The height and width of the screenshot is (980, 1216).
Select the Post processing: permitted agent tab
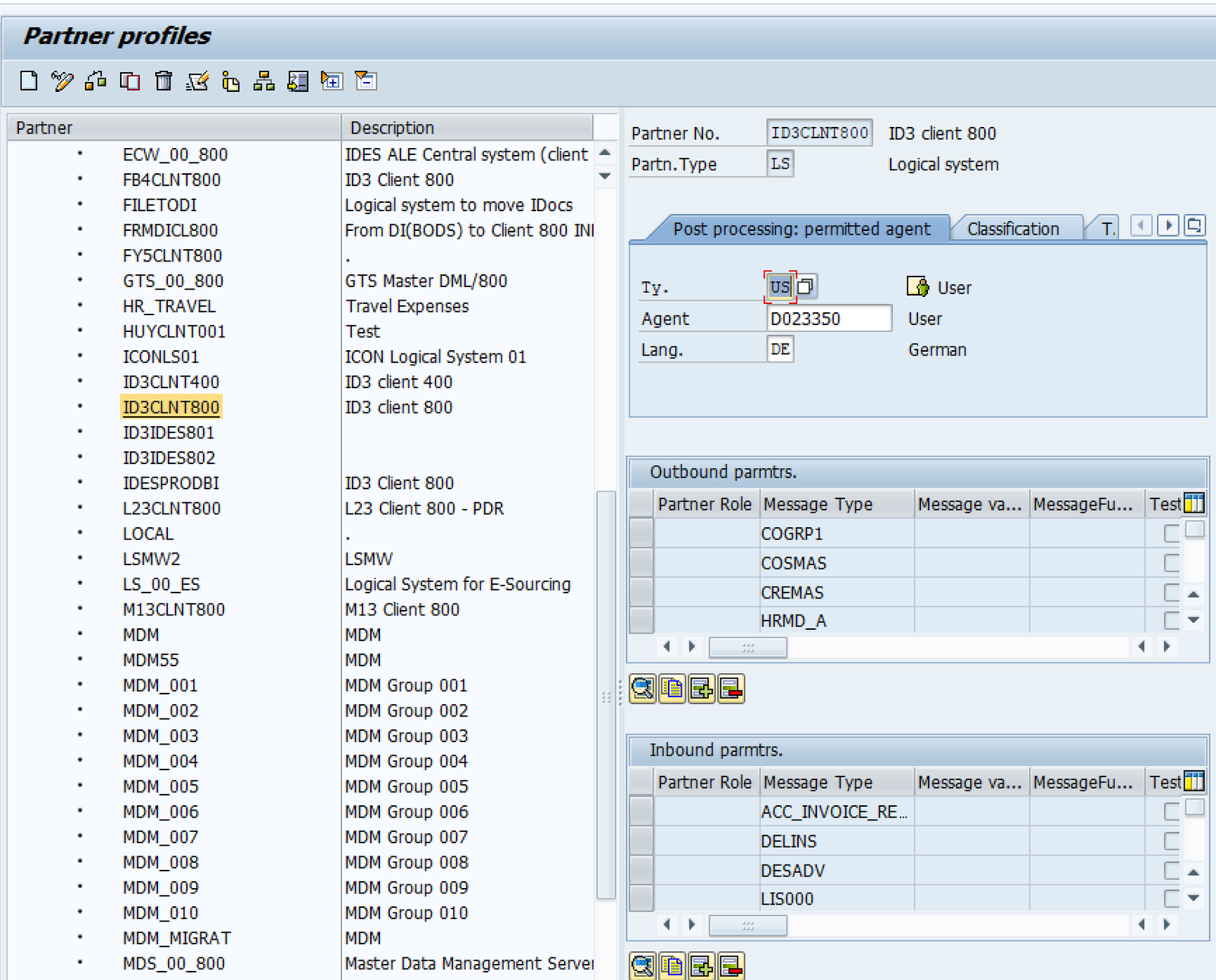tap(801, 229)
